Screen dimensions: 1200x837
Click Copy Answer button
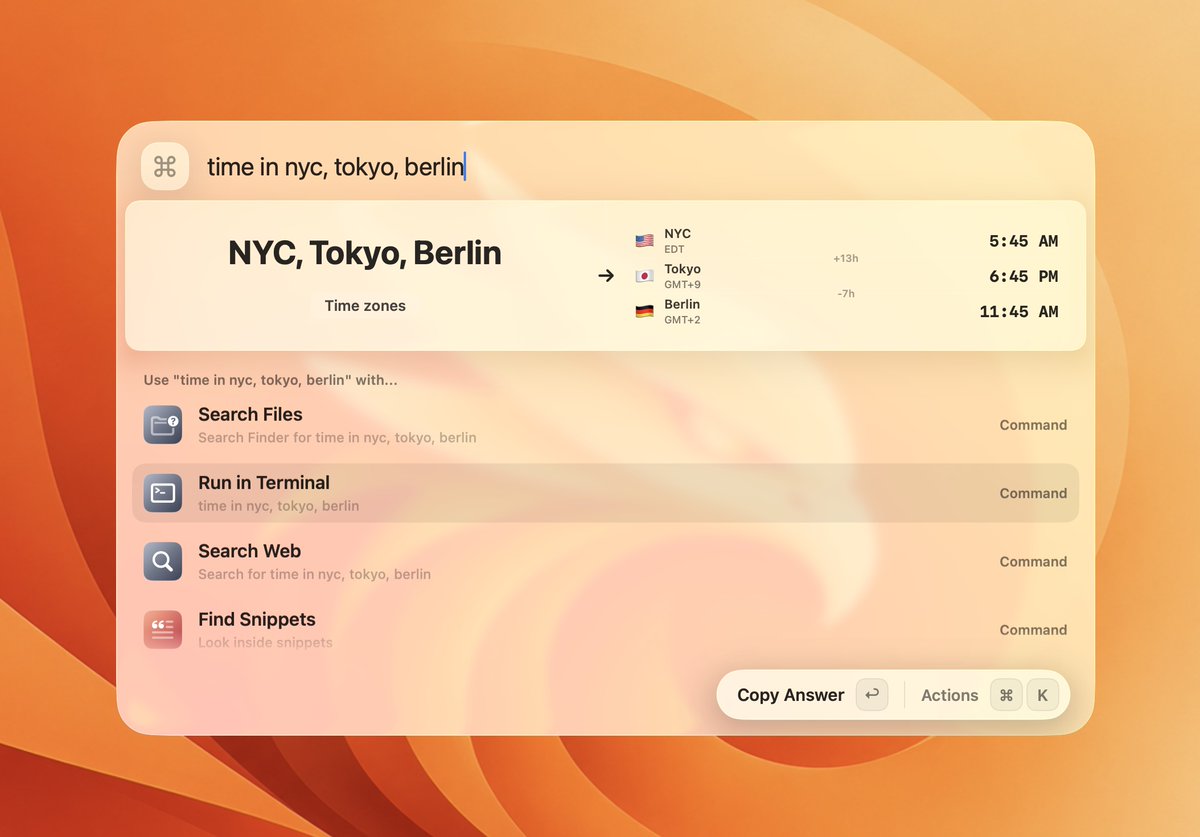(x=812, y=695)
